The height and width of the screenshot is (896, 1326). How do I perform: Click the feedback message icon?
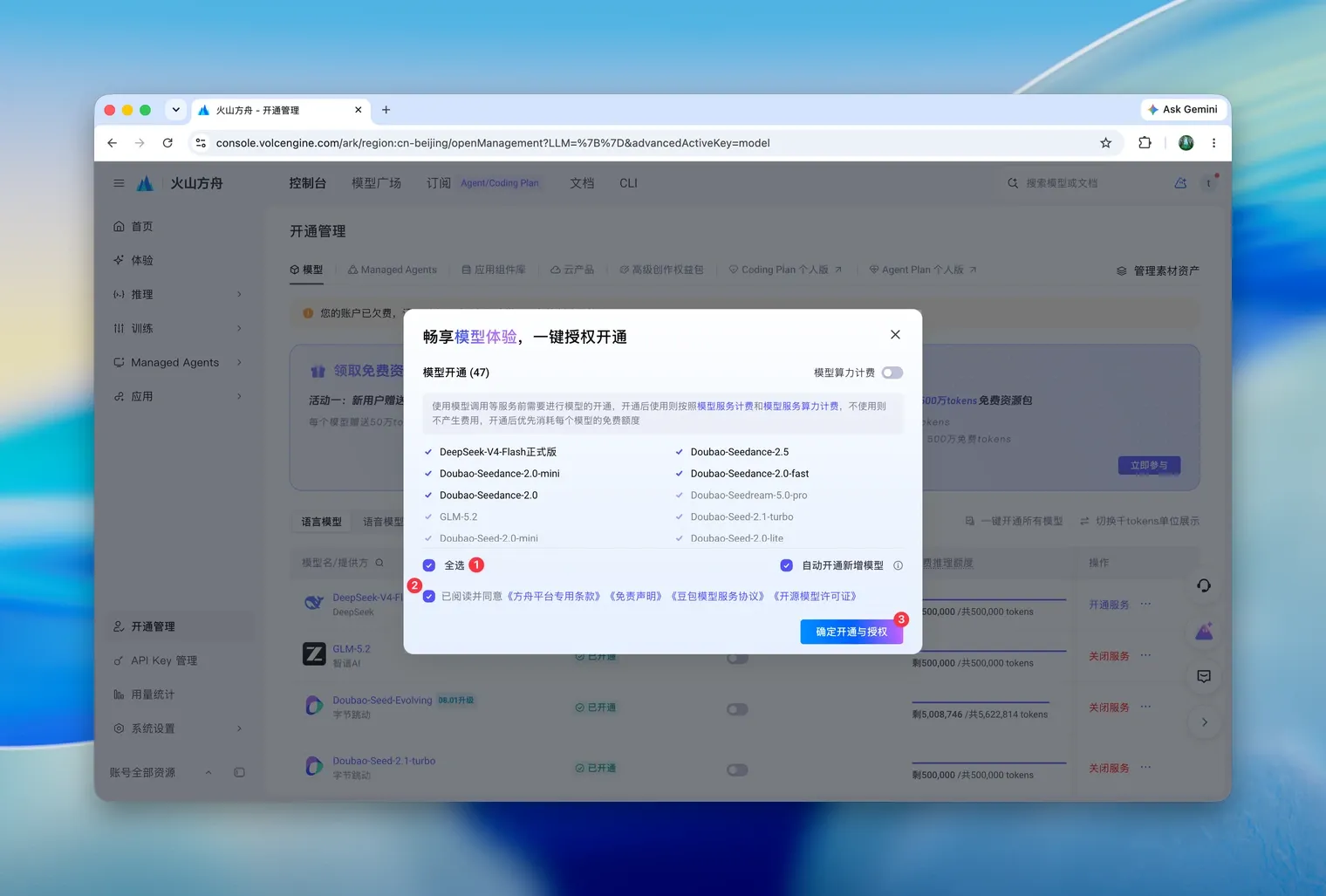coord(1204,676)
